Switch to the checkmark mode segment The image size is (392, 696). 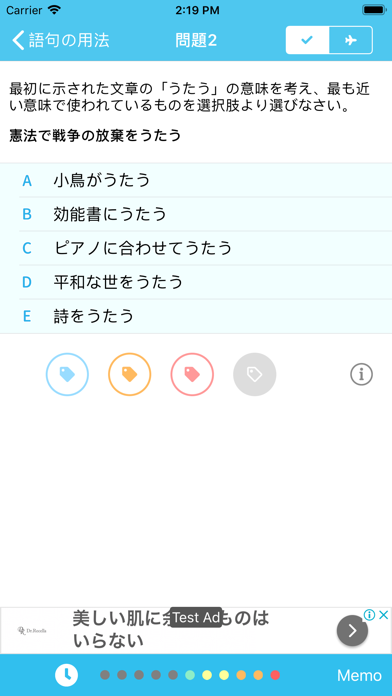pyautogui.click(x=307, y=40)
